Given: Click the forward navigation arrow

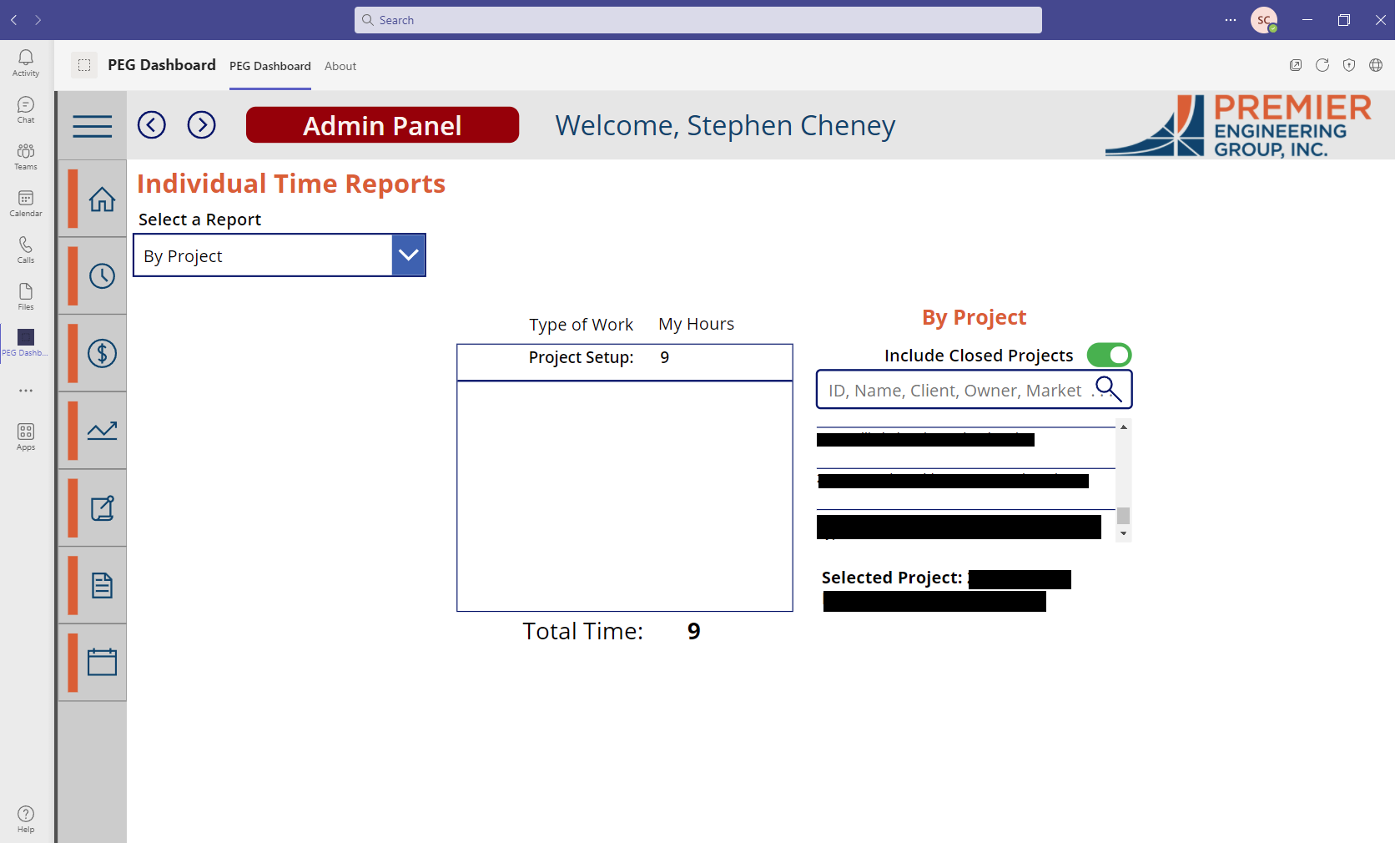Looking at the screenshot, I should [201, 124].
